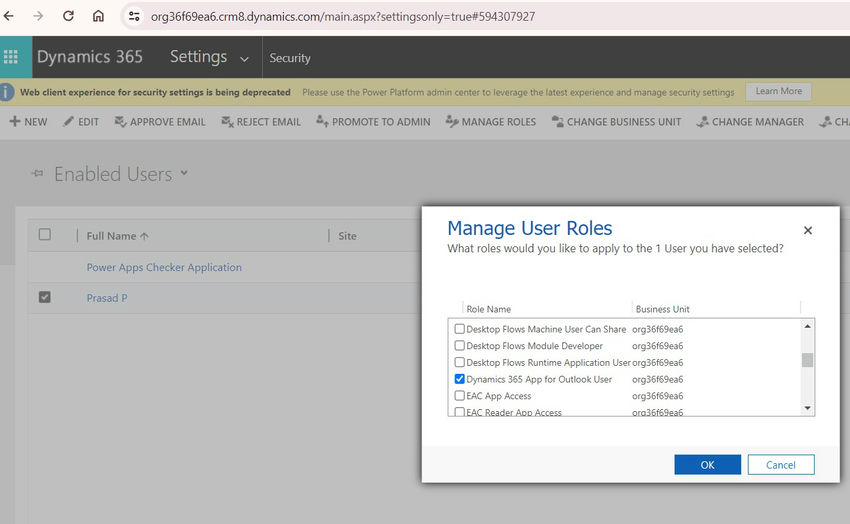The image size is (850, 524).
Task: Open the Security area in nav bar
Action: pyautogui.click(x=290, y=58)
